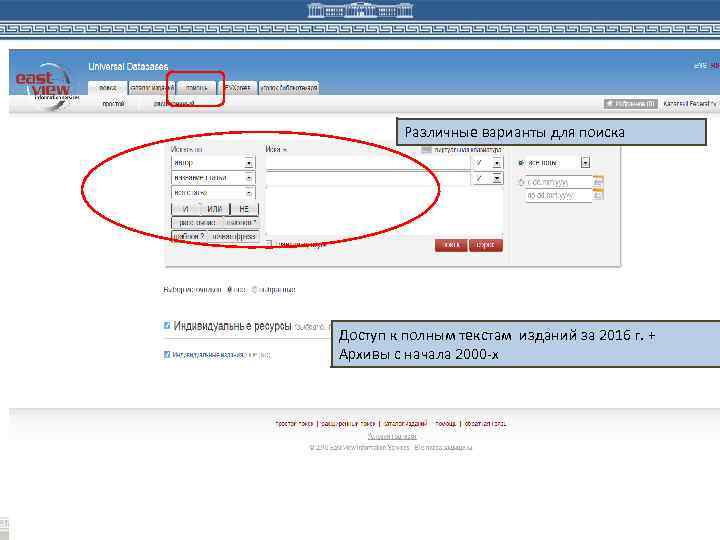Click the 'шаблон *' wildcard button

coord(241,223)
